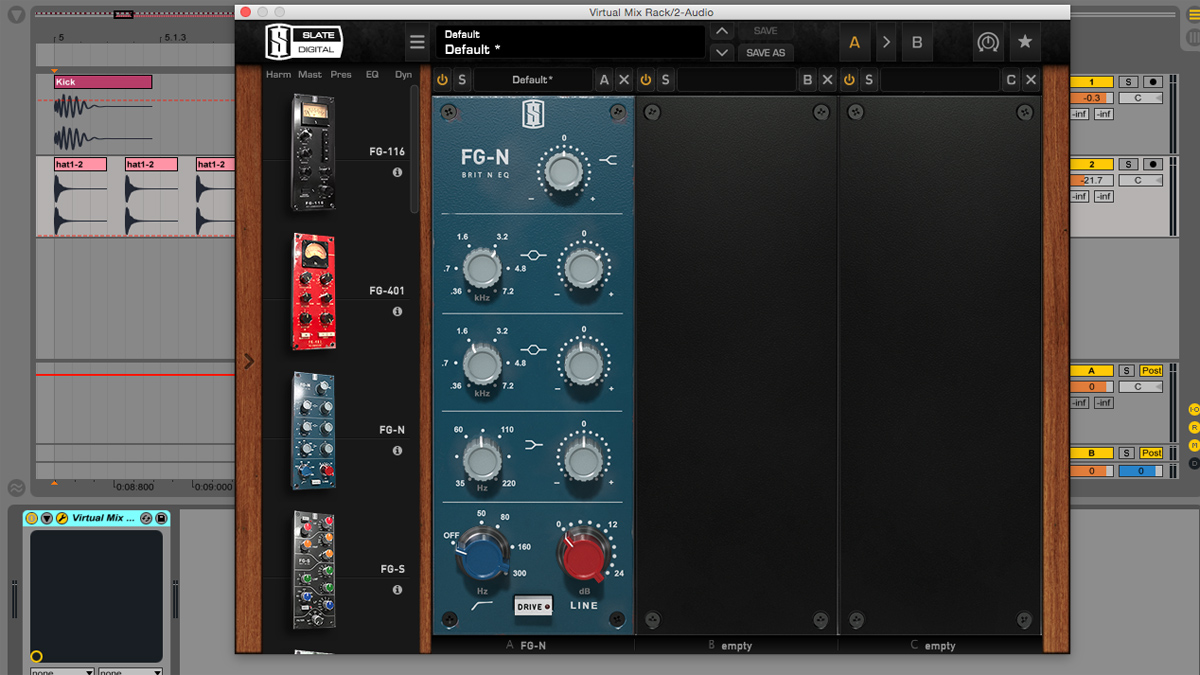Toggle the DRIVE switch on FG-N
Screen dimensions: 1200x675
point(534,606)
